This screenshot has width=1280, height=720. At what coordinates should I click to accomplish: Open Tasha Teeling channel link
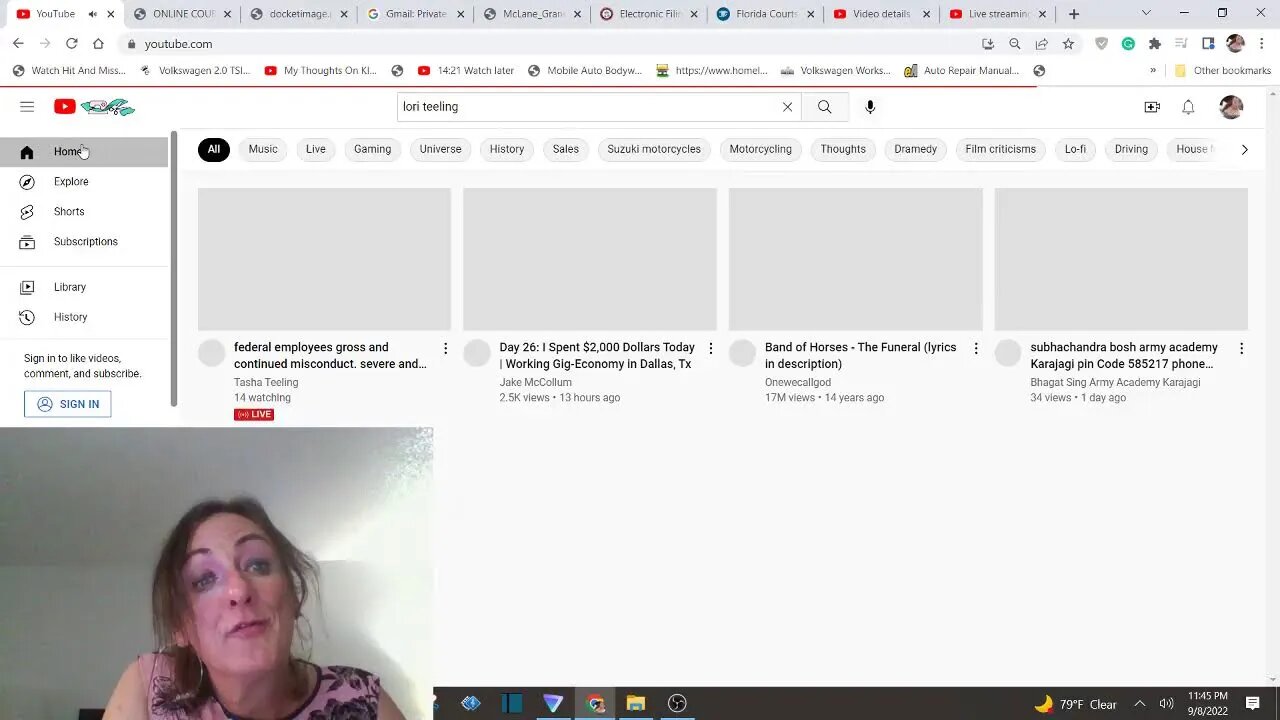coord(266,382)
